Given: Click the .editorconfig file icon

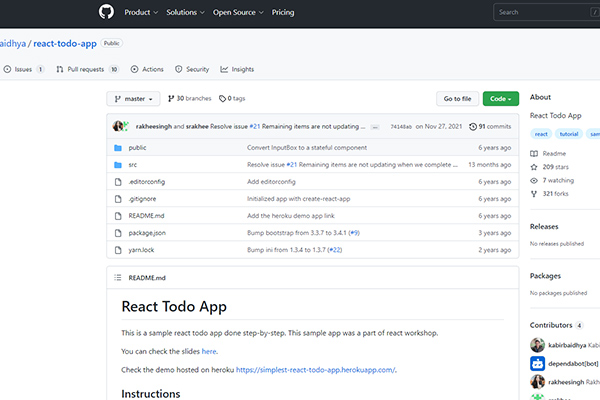Looking at the screenshot, I should pos(118,182).
